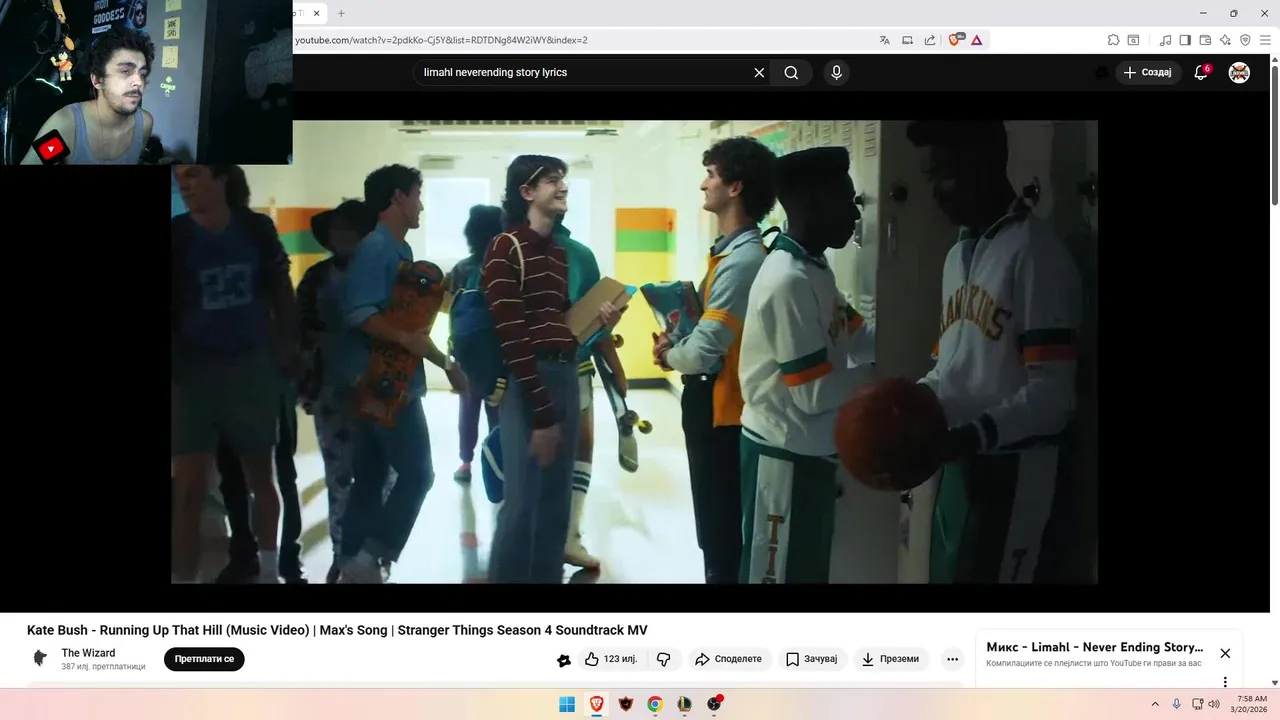This screenshot has width=1280, height=720.
Task: Open the taskbar volume speaker icon
Action: coord(1214,704)
